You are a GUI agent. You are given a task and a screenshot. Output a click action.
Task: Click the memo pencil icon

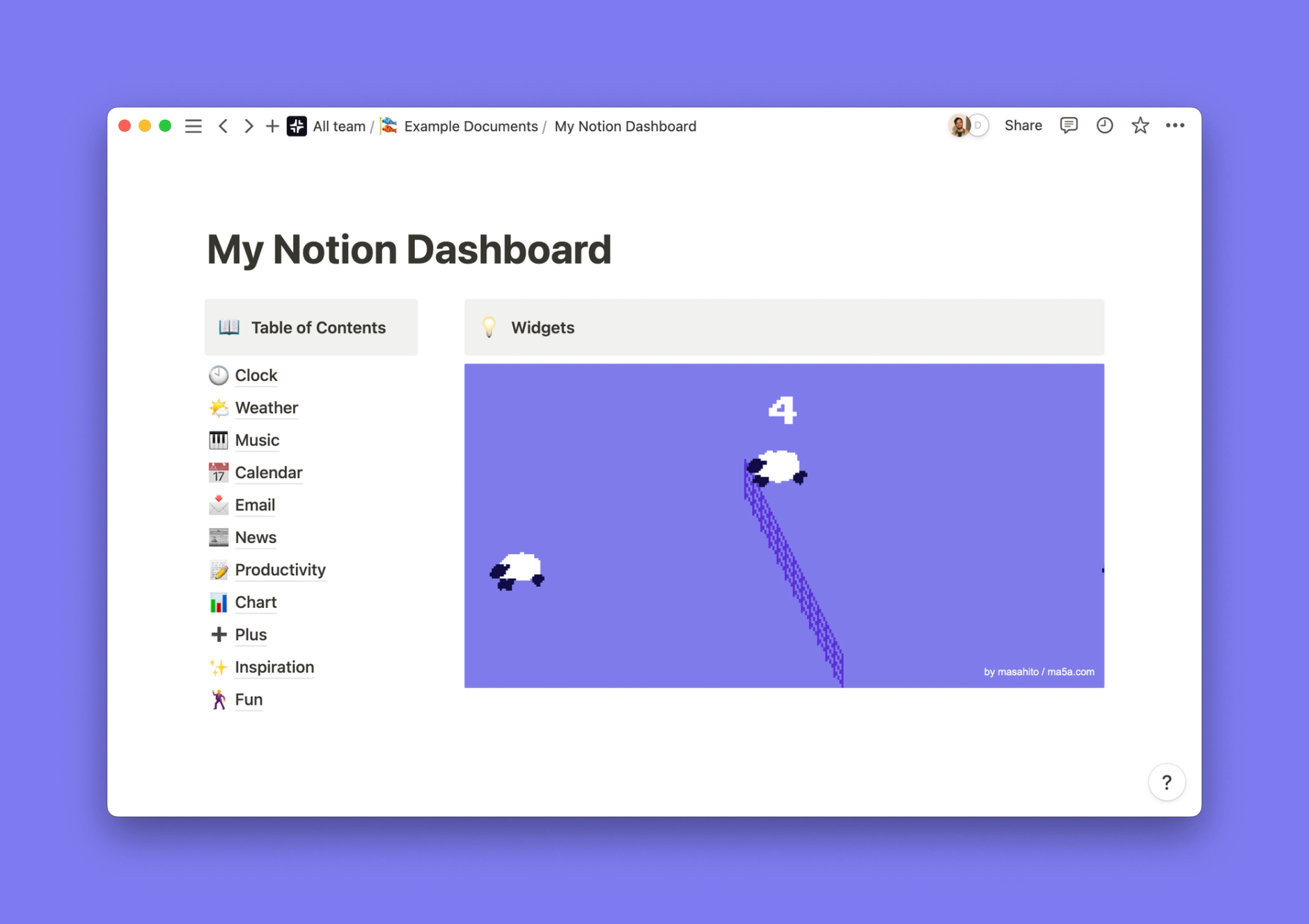point(219,570)
